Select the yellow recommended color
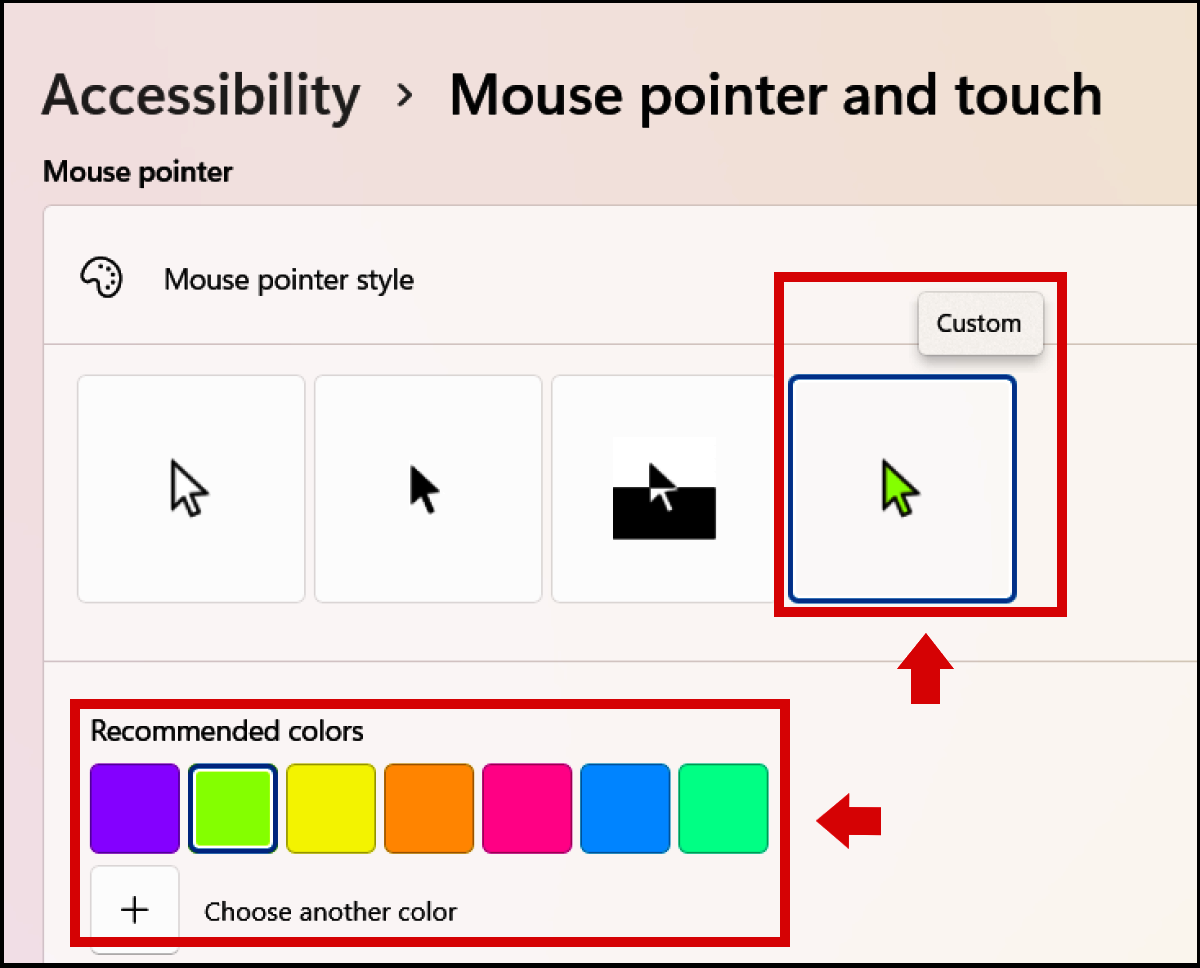Viewport: 1200px width, 968px height. (x=330, y=808)
